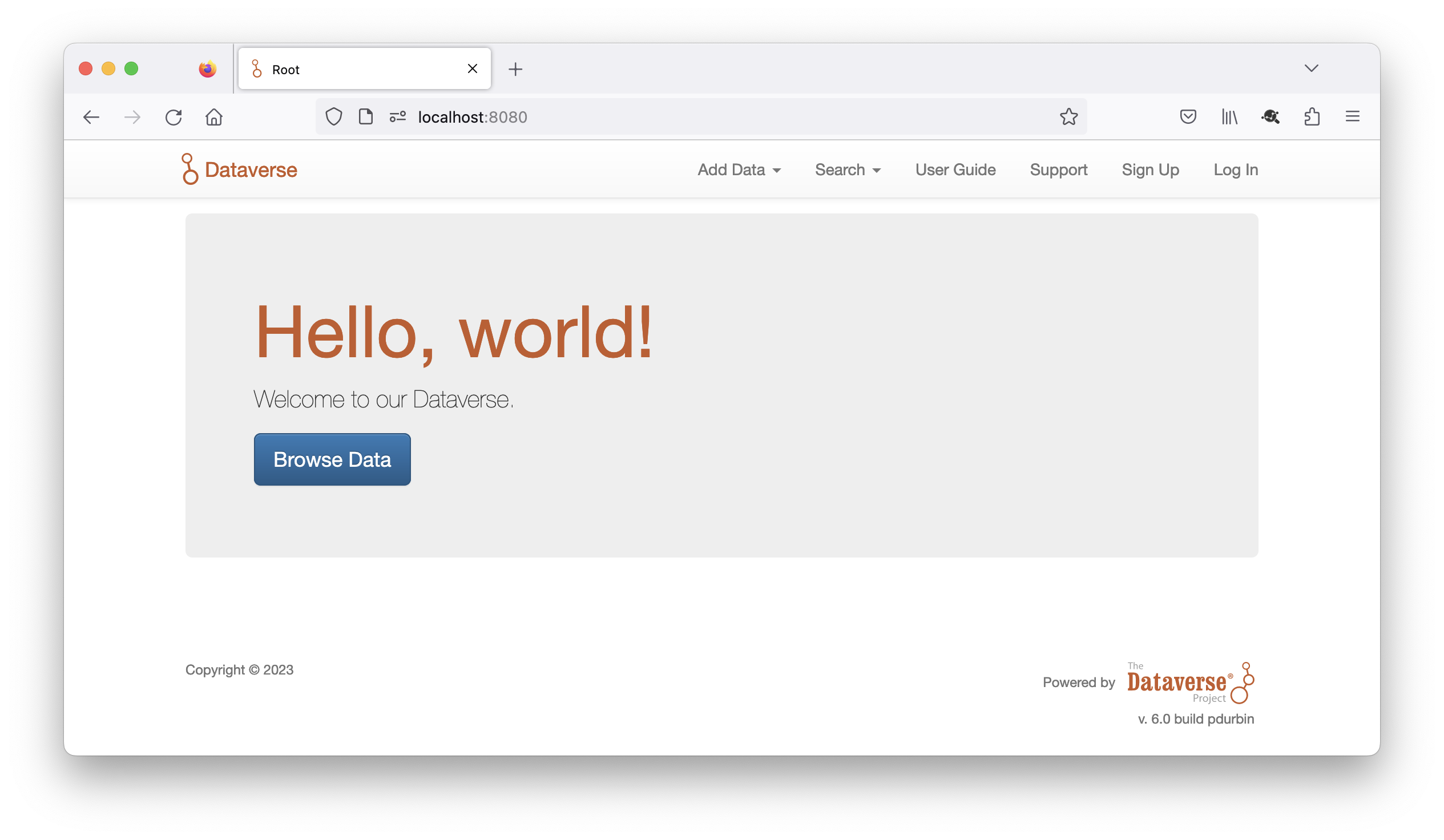This screenshot has width=1444, height=840.
Task: Open the list all tabs chevron
Action: tap(1311, 68)
